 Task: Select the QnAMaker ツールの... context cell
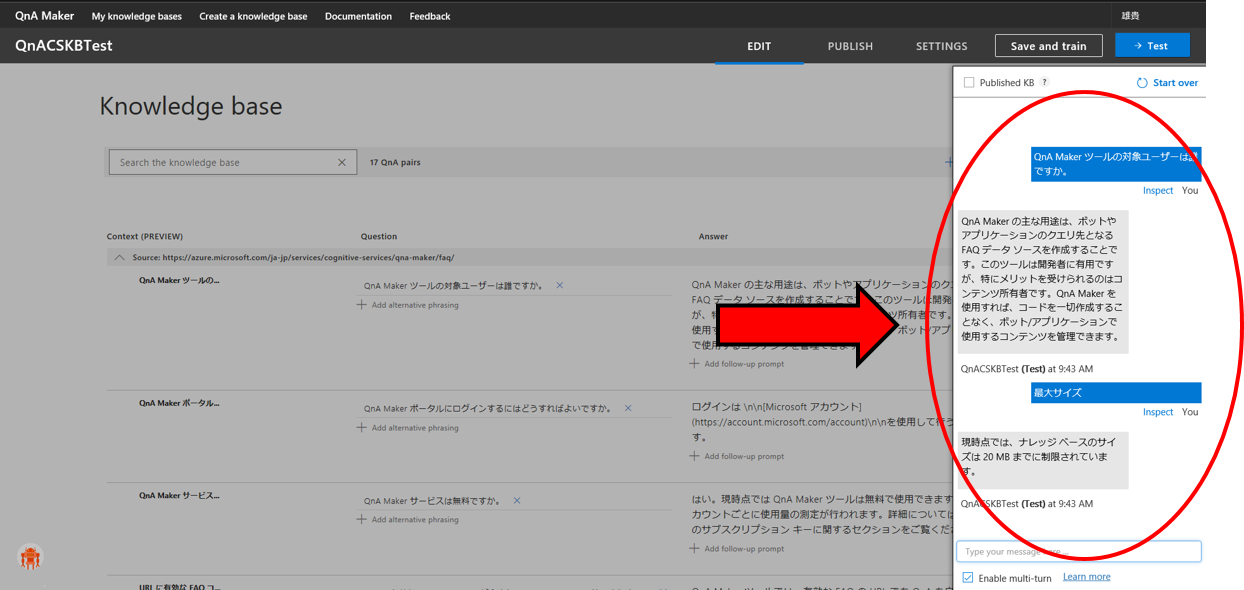(x=179, y=281)
